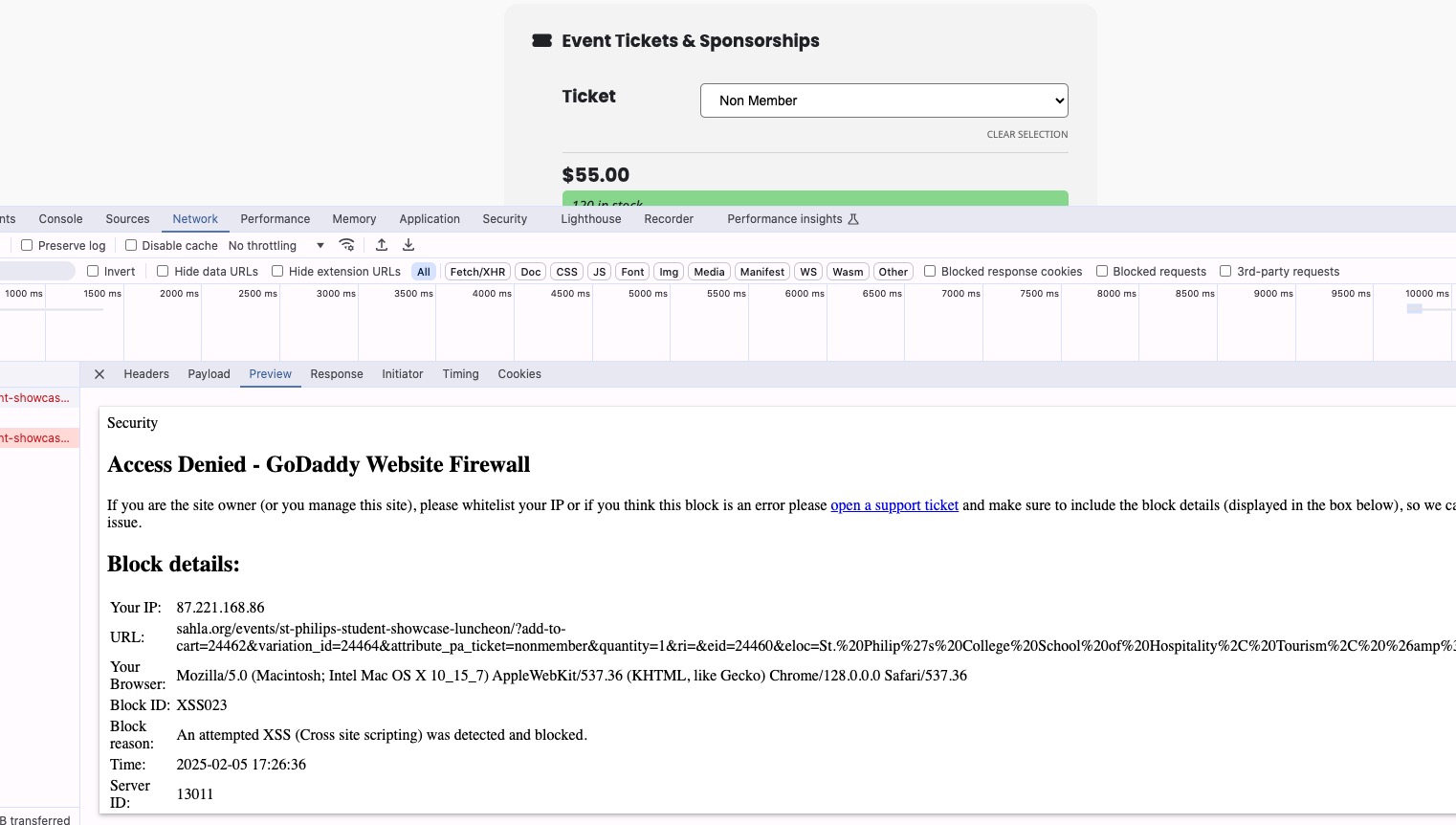Open the Headers tab
The image size is (1456, 825).
146,374
